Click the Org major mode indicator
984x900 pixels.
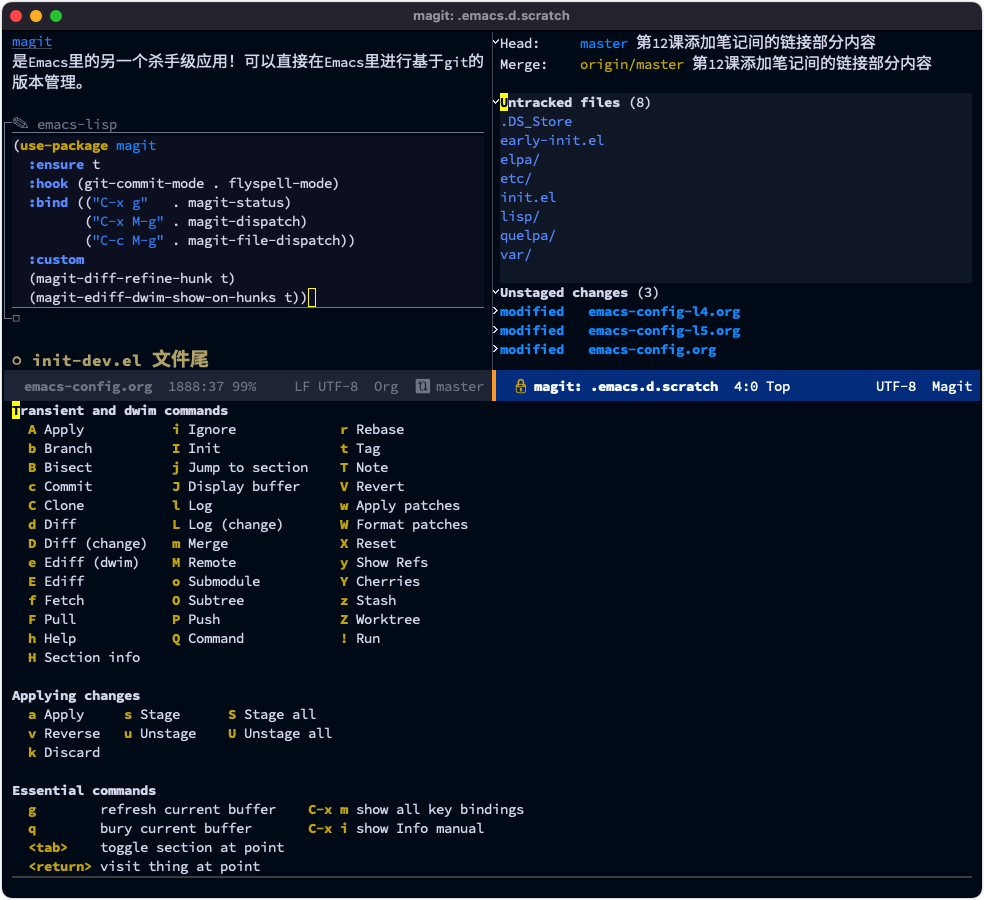[x=386, y=387]
